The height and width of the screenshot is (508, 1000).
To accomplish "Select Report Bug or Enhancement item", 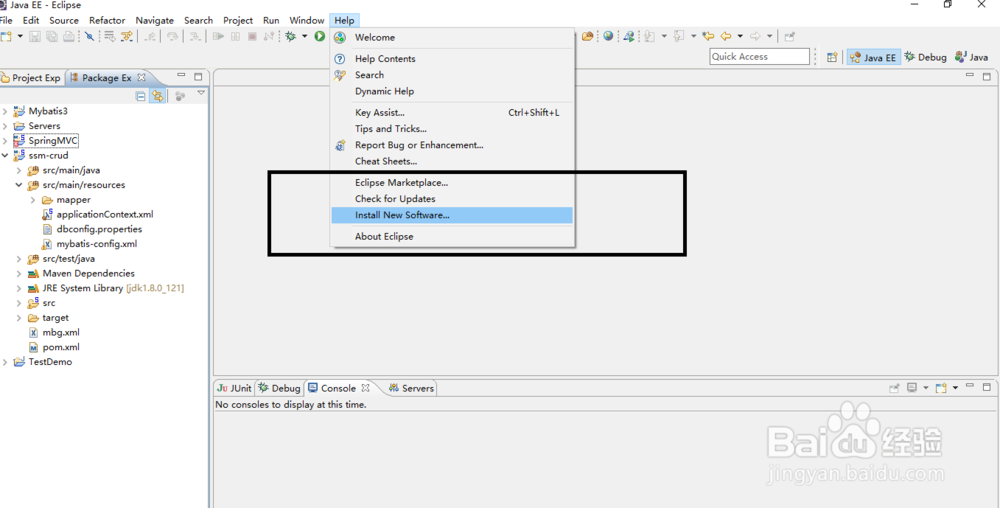I will click(x=452, y=145).
